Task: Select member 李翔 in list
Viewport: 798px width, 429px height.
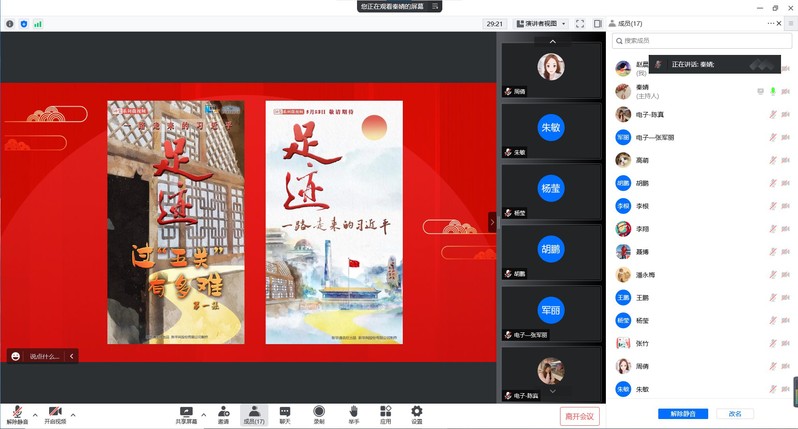Action: point(702,229)
